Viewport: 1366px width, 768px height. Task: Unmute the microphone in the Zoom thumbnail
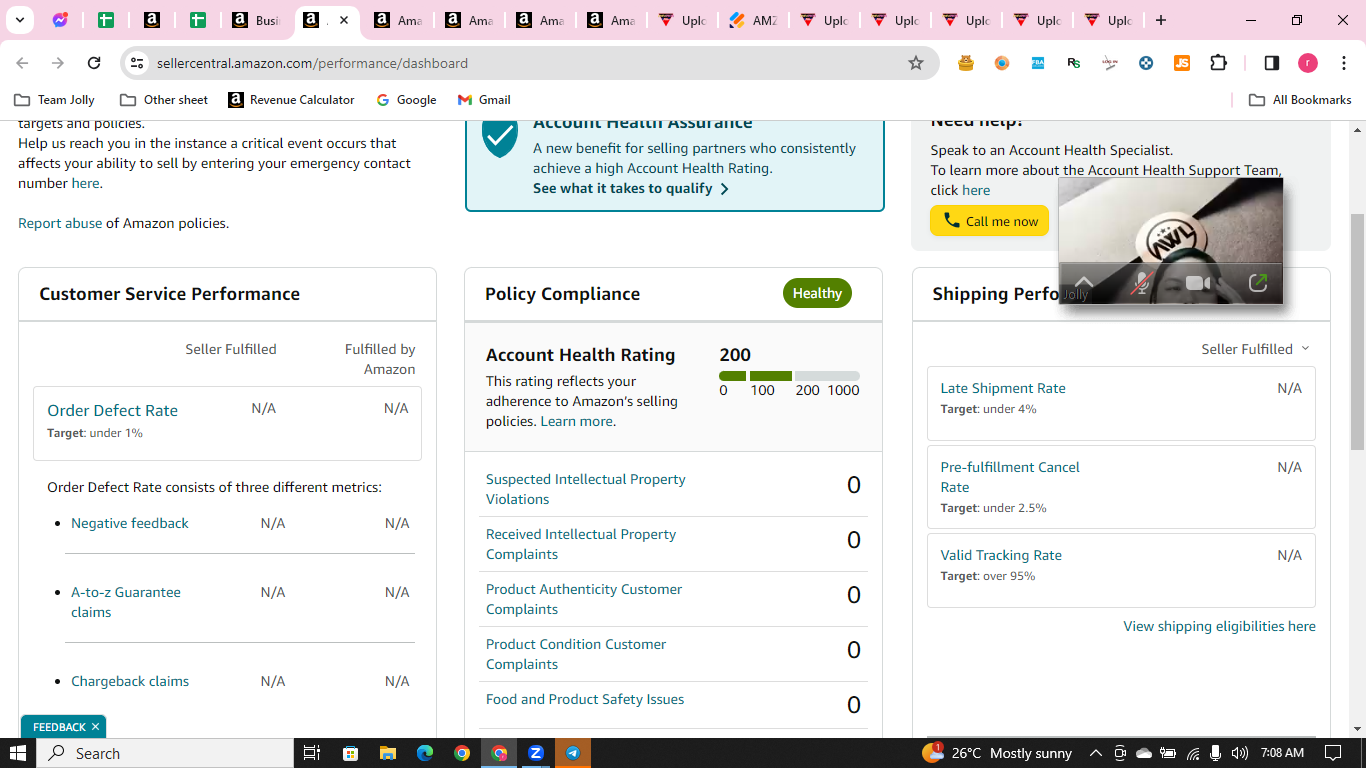point(1140,284)
